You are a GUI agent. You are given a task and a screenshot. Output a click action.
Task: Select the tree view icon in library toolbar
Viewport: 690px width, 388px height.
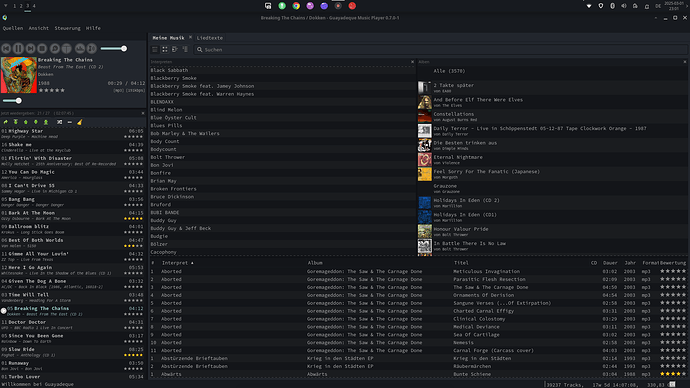click(175, 49)
